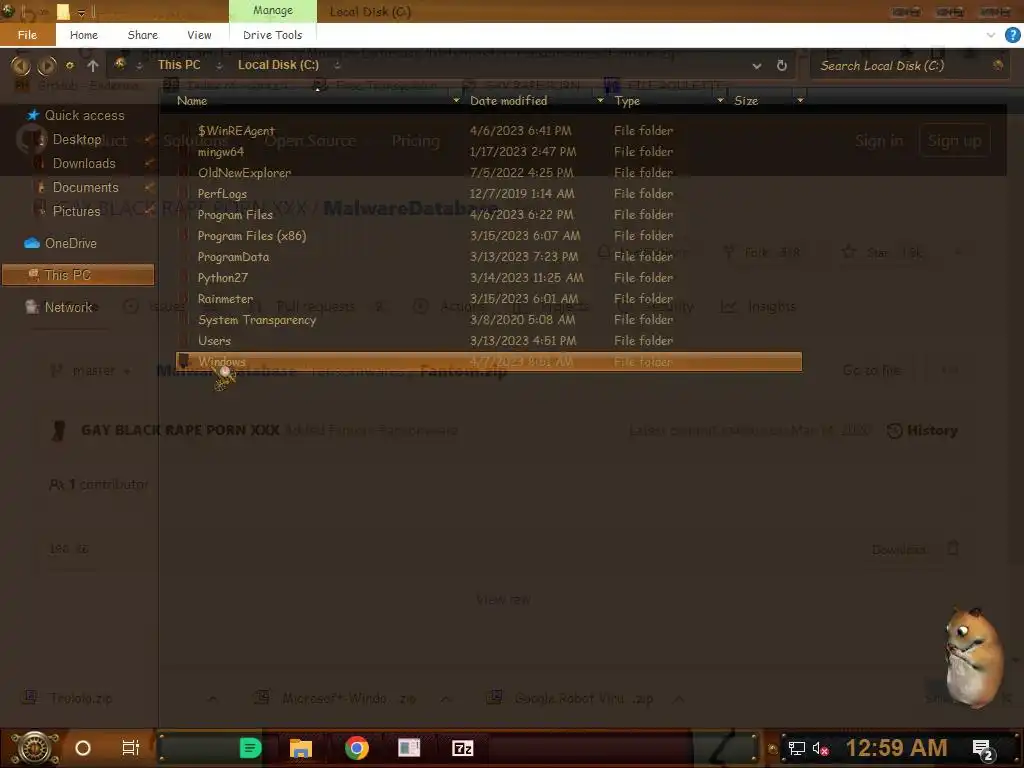The image size is (1024, 768).
Task: Open the Size column filter dropdown
Action: point(800,101)
